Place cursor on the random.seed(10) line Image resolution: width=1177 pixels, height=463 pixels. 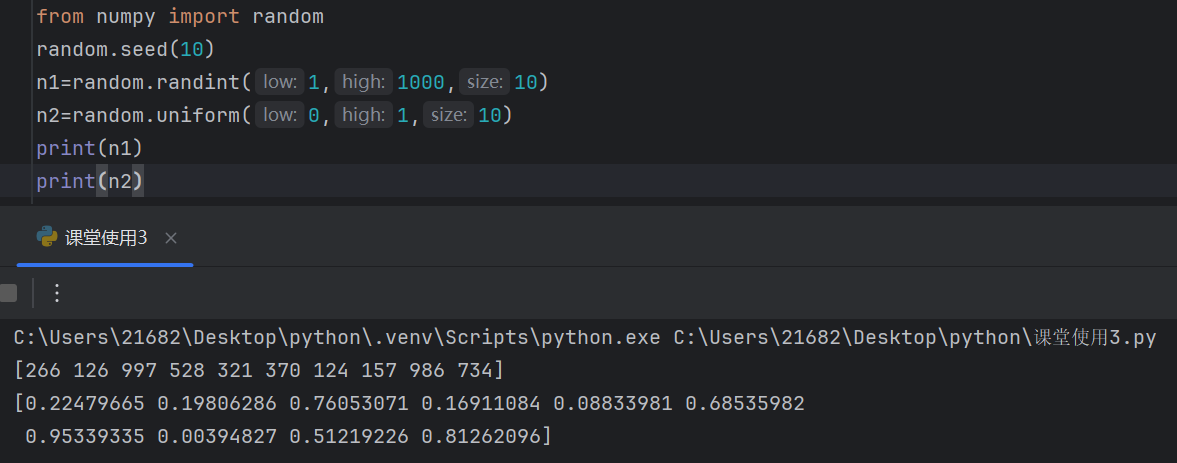click(x=125, y=50)
